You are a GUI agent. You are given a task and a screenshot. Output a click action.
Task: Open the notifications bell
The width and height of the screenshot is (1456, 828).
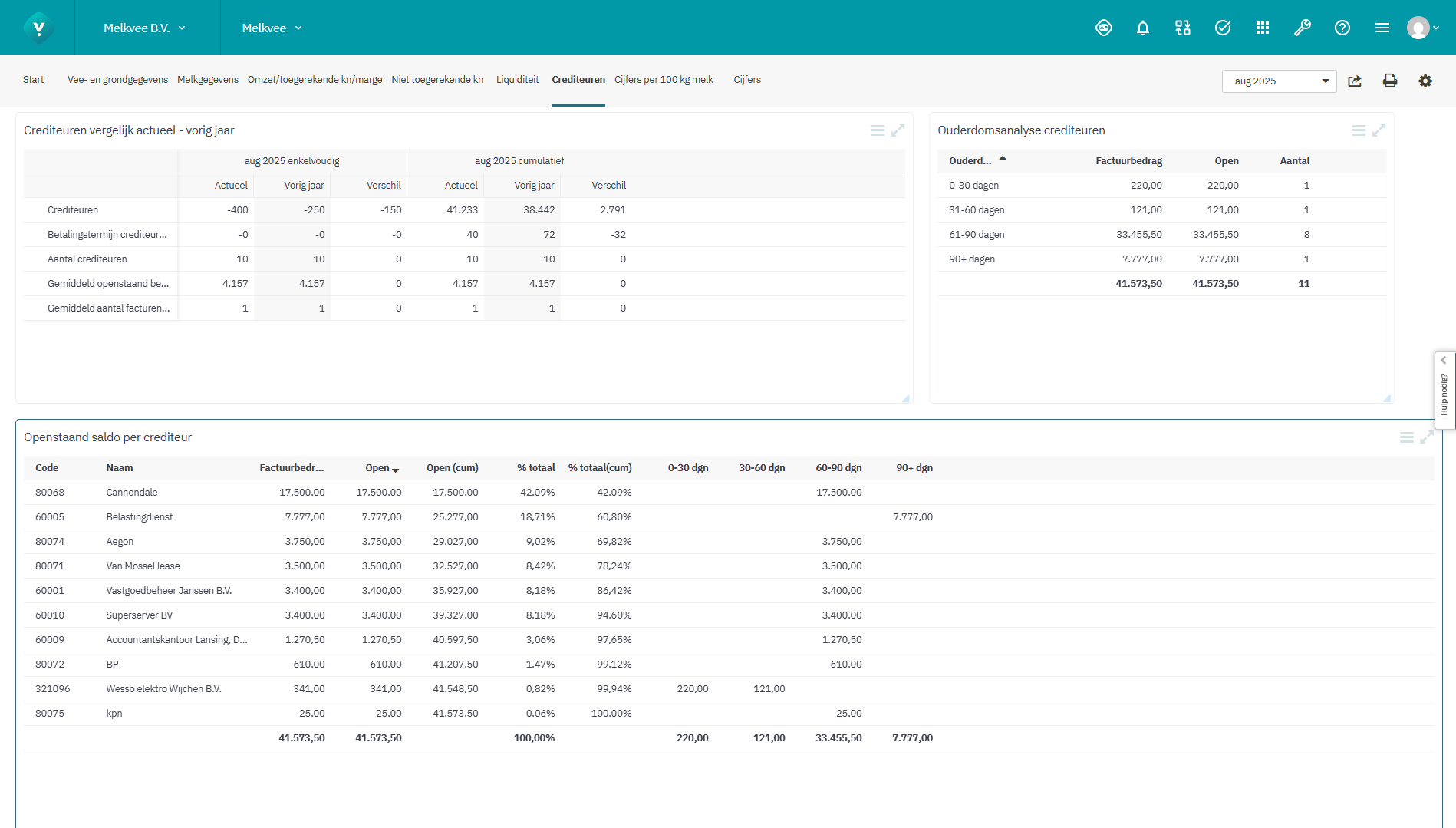coord(1142,28)
